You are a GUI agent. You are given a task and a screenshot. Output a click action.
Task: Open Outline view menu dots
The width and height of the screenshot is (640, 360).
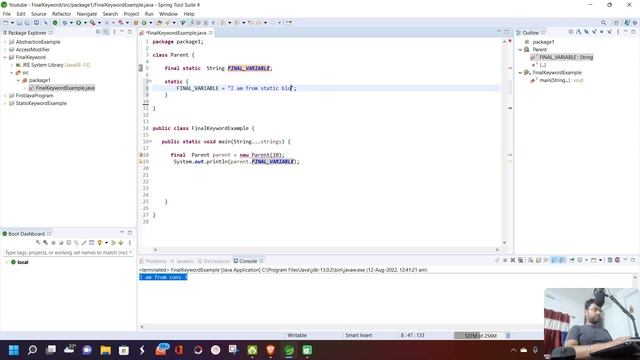click(x=618, y=32)
